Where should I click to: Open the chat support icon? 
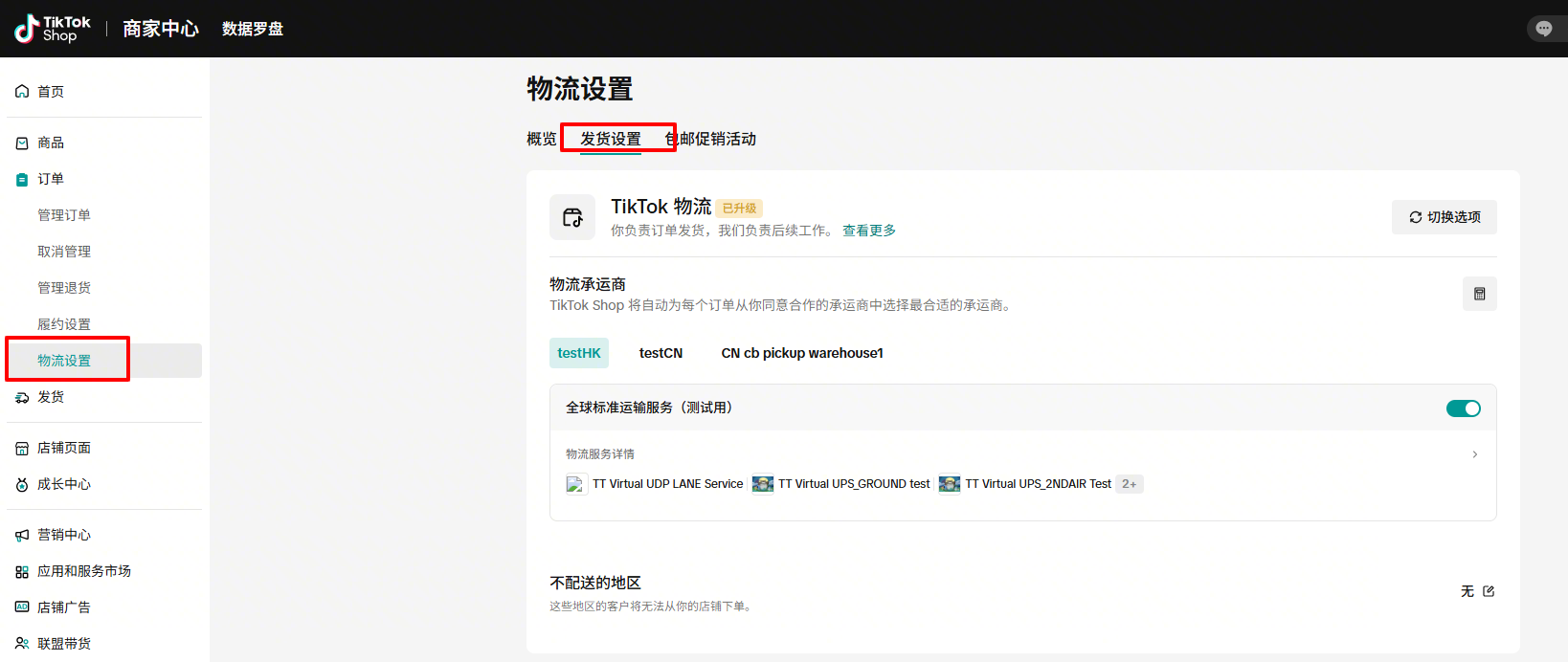[x=1543, y=29]
